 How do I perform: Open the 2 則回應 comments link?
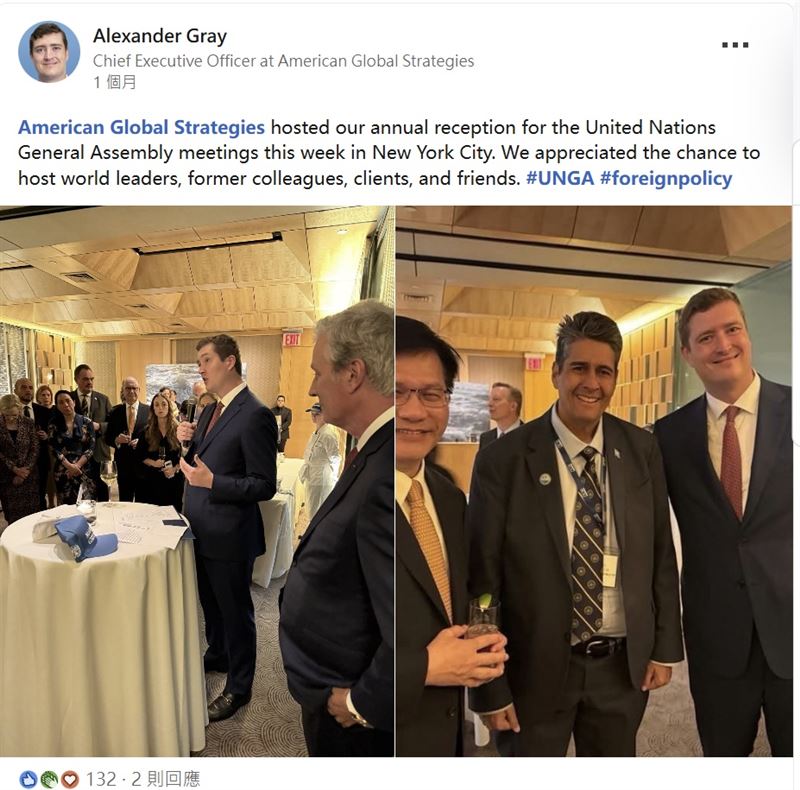pyautogui.click(x=166, y=779)
